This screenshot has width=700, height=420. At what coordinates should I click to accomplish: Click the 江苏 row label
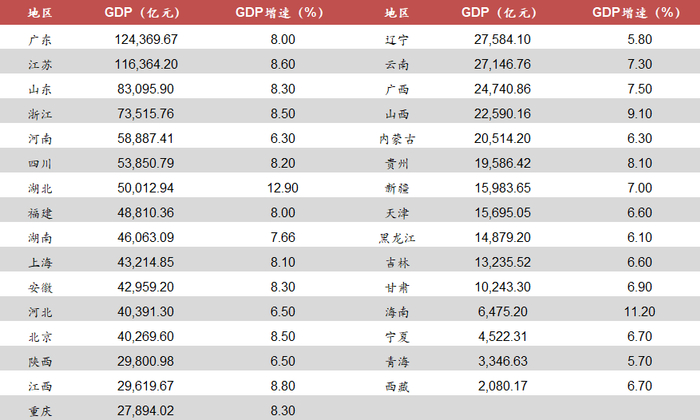pyautogui.click(x=40, y=63)
